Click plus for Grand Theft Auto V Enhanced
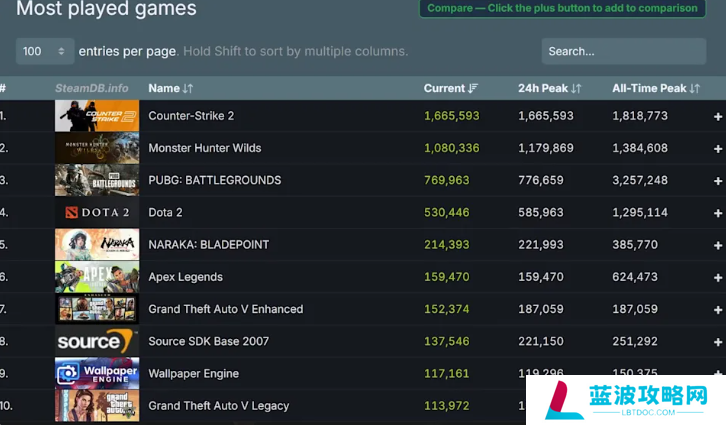Screen dimensions: 726x425 point(718,310)
